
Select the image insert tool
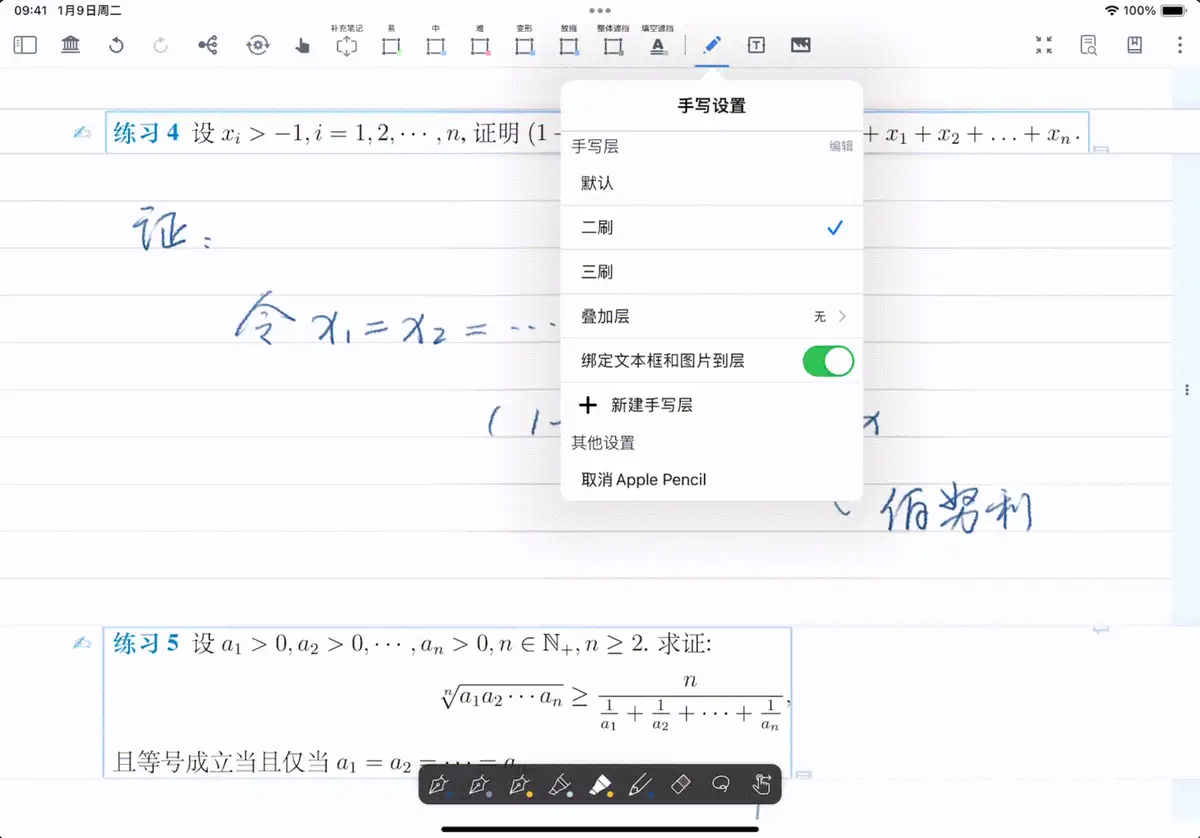click(x=800, y=45)
